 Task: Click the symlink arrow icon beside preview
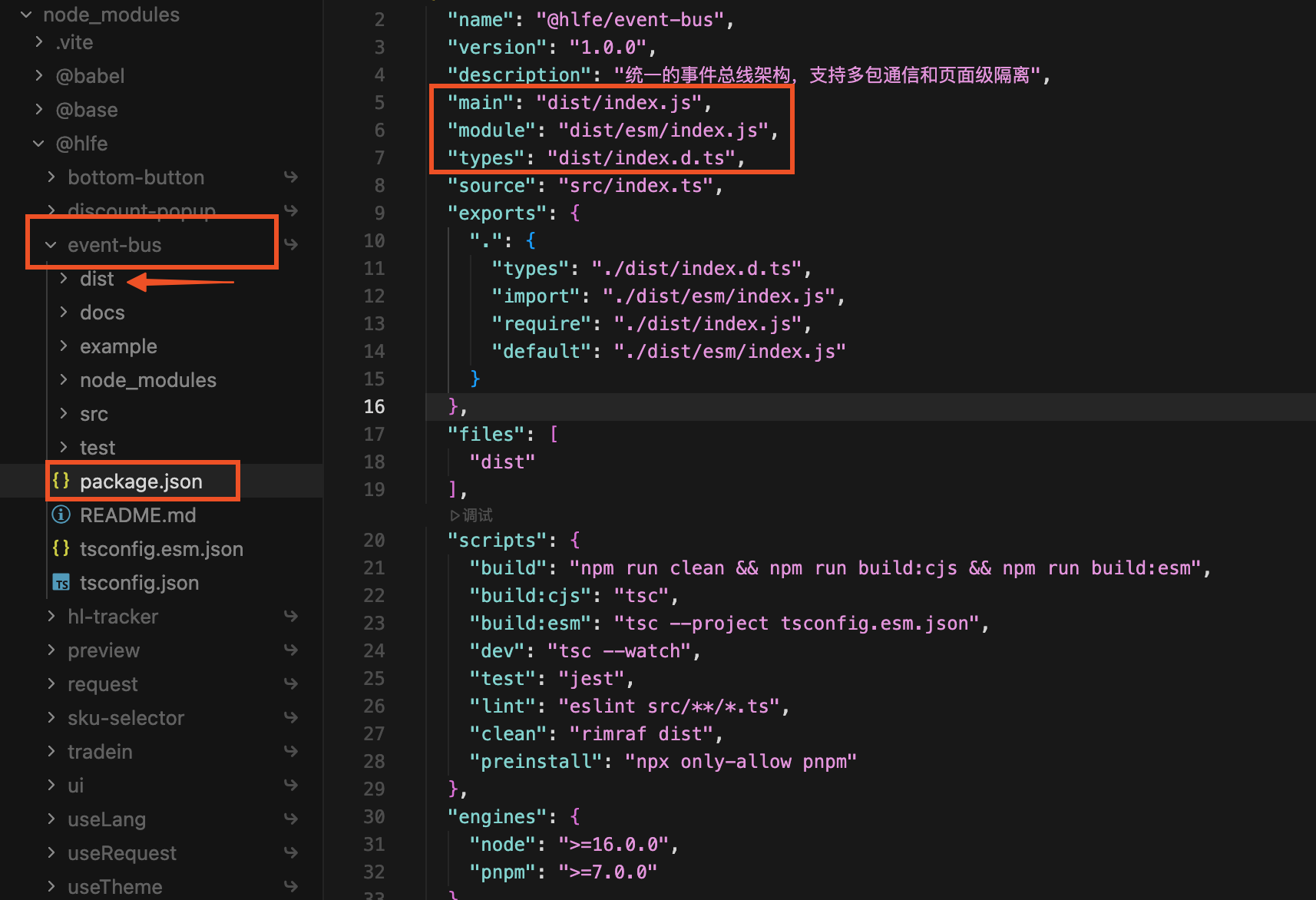(291, 650)
